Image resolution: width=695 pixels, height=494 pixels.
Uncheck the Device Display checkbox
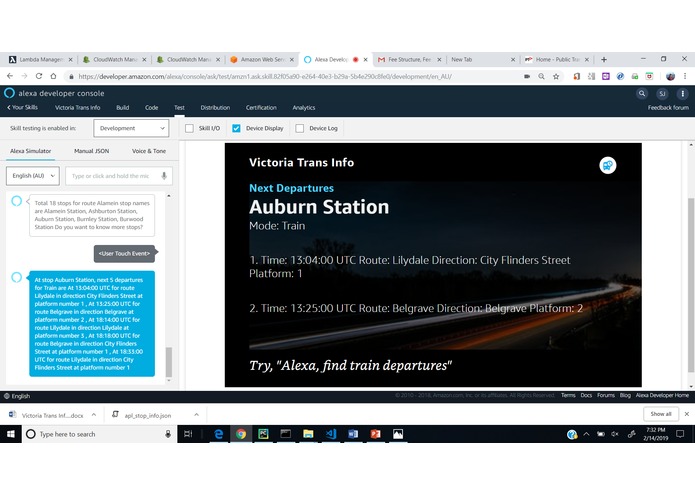(236, 128)
